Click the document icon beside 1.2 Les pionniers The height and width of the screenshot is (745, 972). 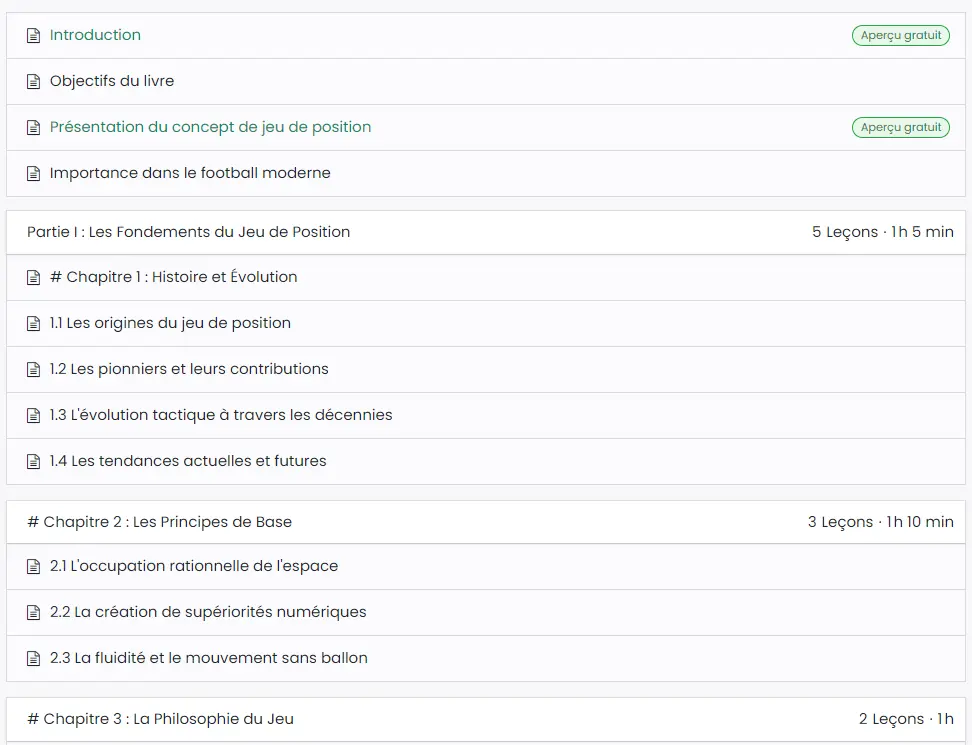[x=33, y=369]
